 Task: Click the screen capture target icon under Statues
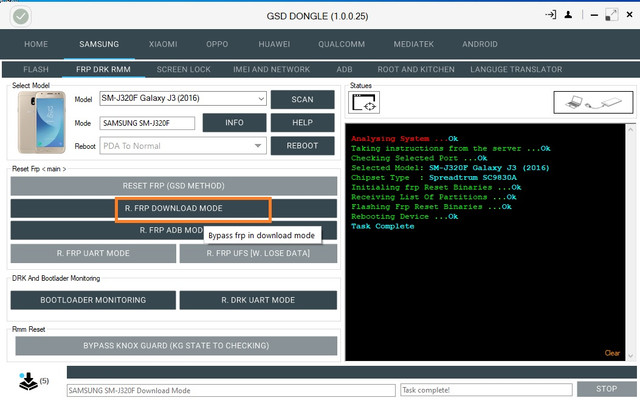pos(365,103)
